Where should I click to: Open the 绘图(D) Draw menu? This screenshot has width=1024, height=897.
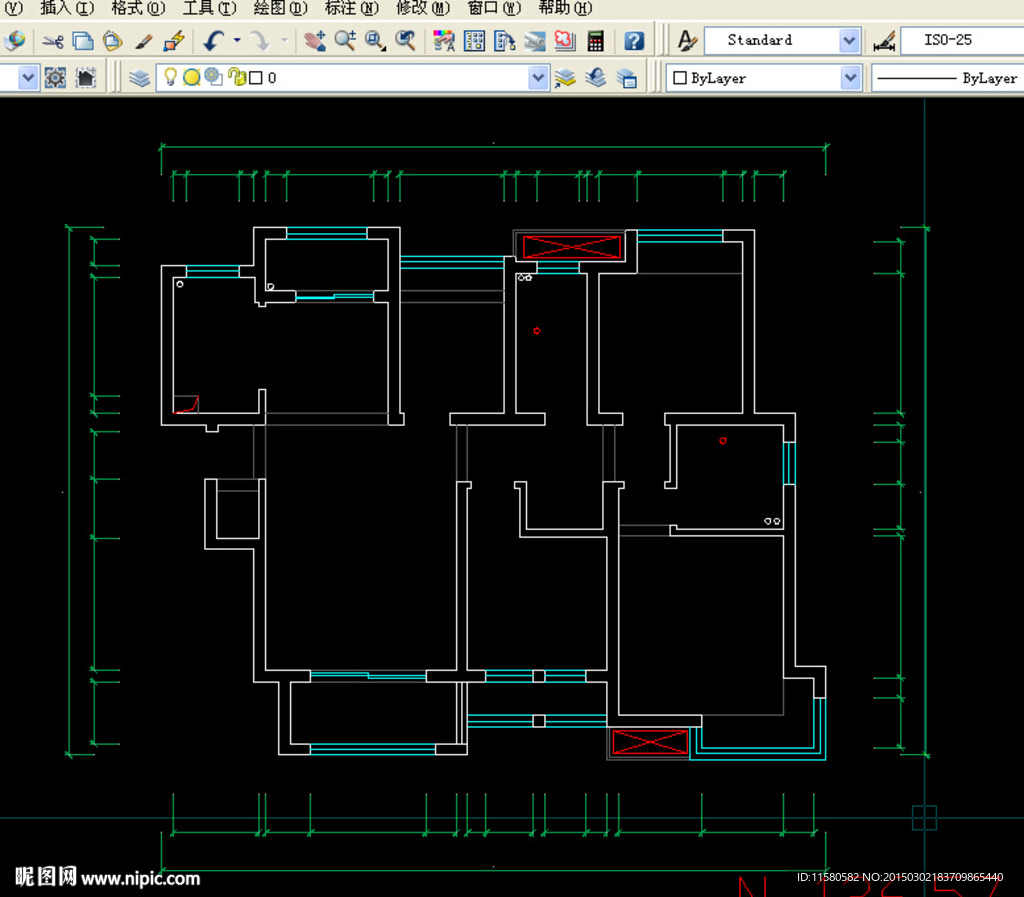coord(280,8)
